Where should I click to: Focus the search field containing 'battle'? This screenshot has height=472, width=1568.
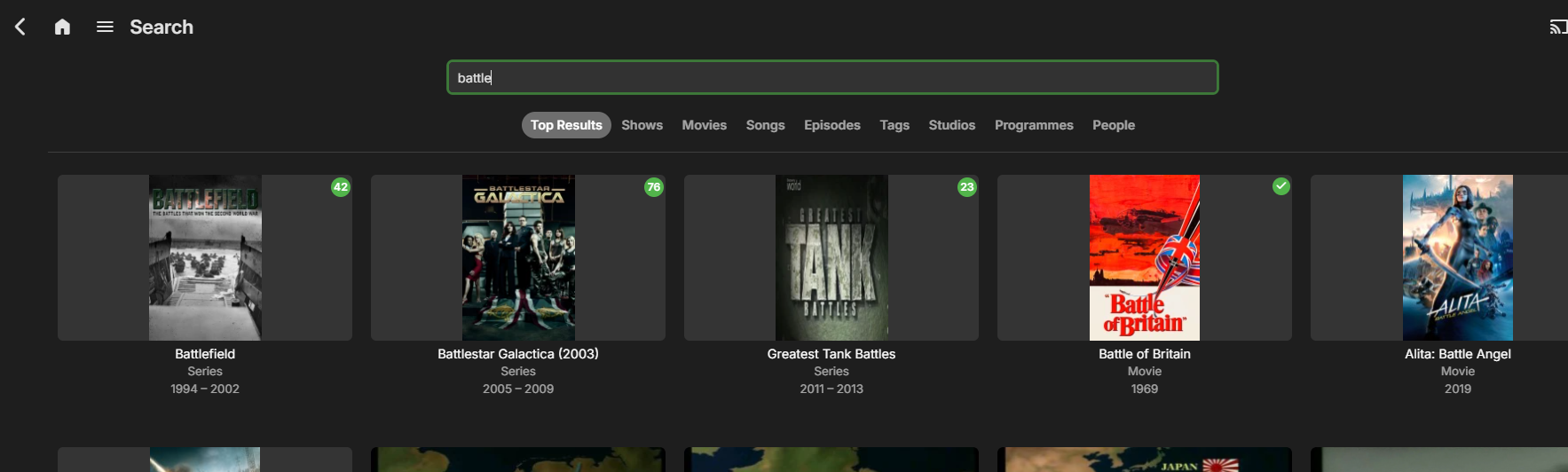coord(832,77)
